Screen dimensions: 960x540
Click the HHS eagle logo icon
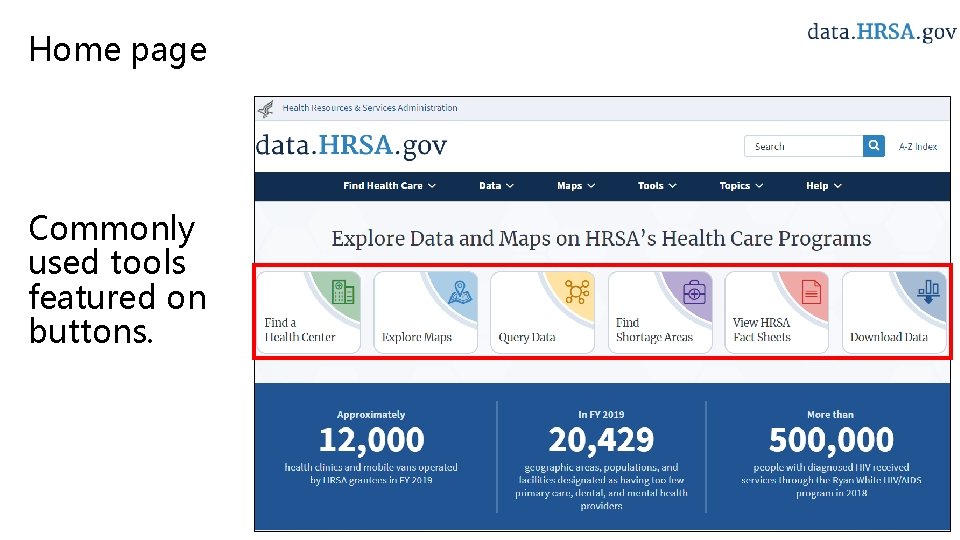click(x=266, y=109)
